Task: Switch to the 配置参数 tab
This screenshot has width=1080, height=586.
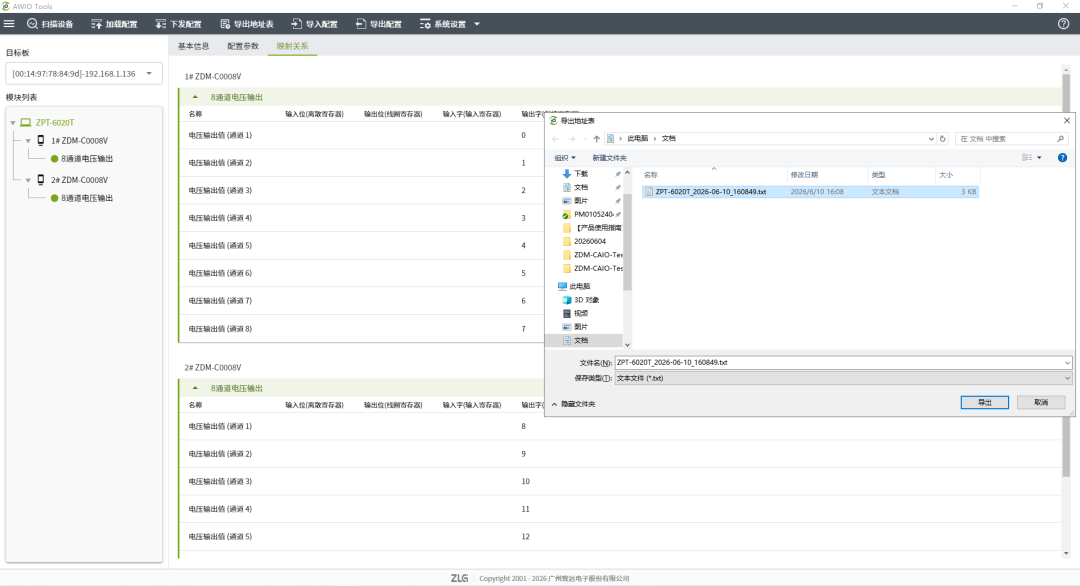Action: click(x=243, y=46)
